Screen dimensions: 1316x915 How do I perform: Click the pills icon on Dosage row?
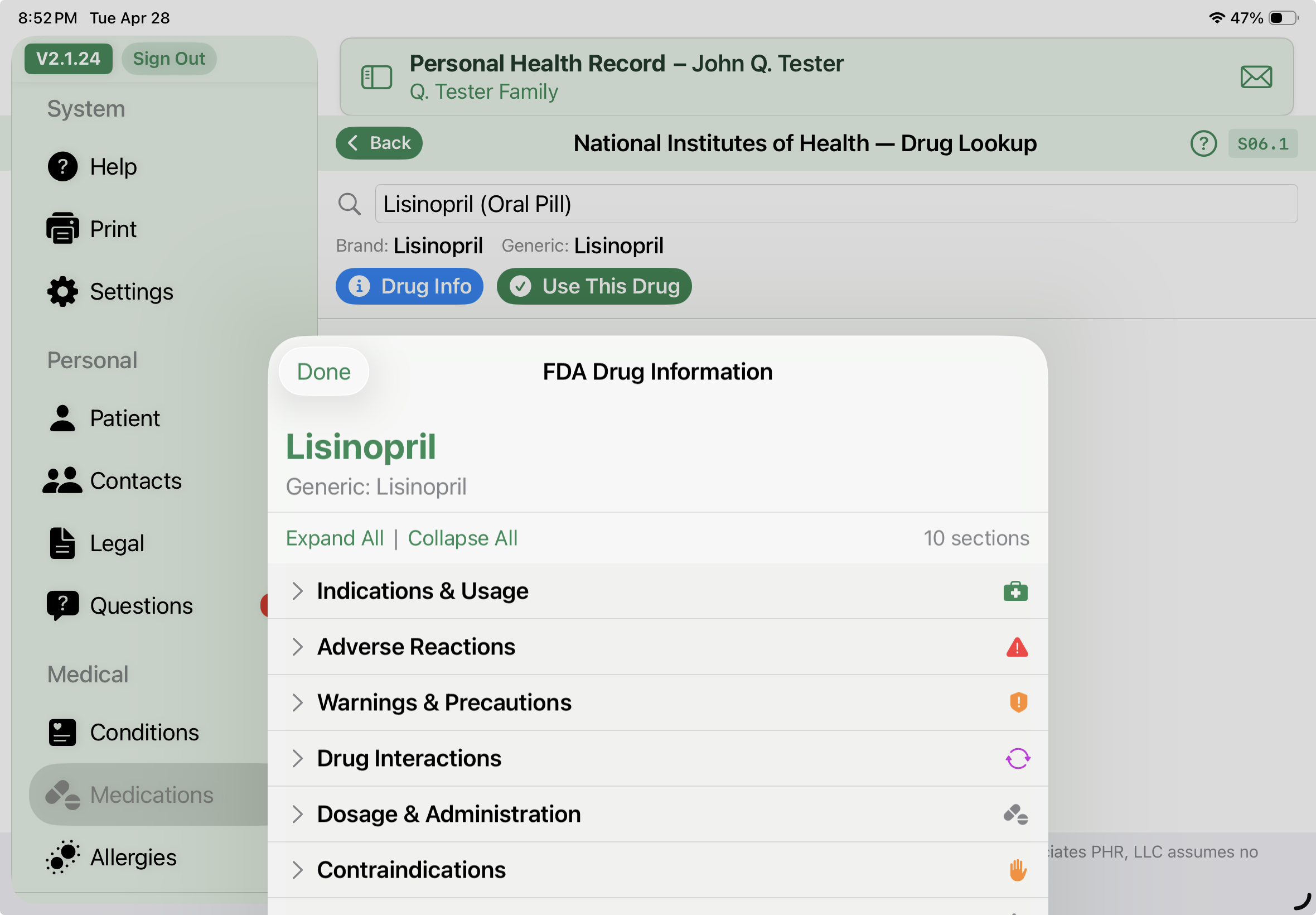click(x=1016, y=814)
